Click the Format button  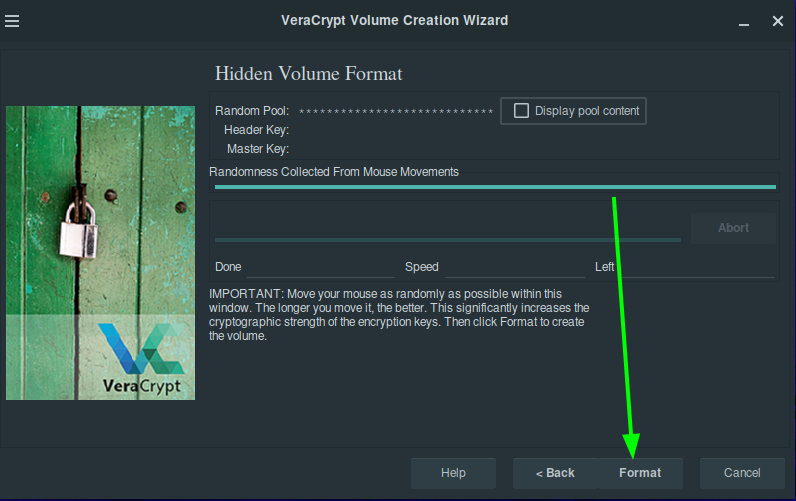(x=640, y=473)
